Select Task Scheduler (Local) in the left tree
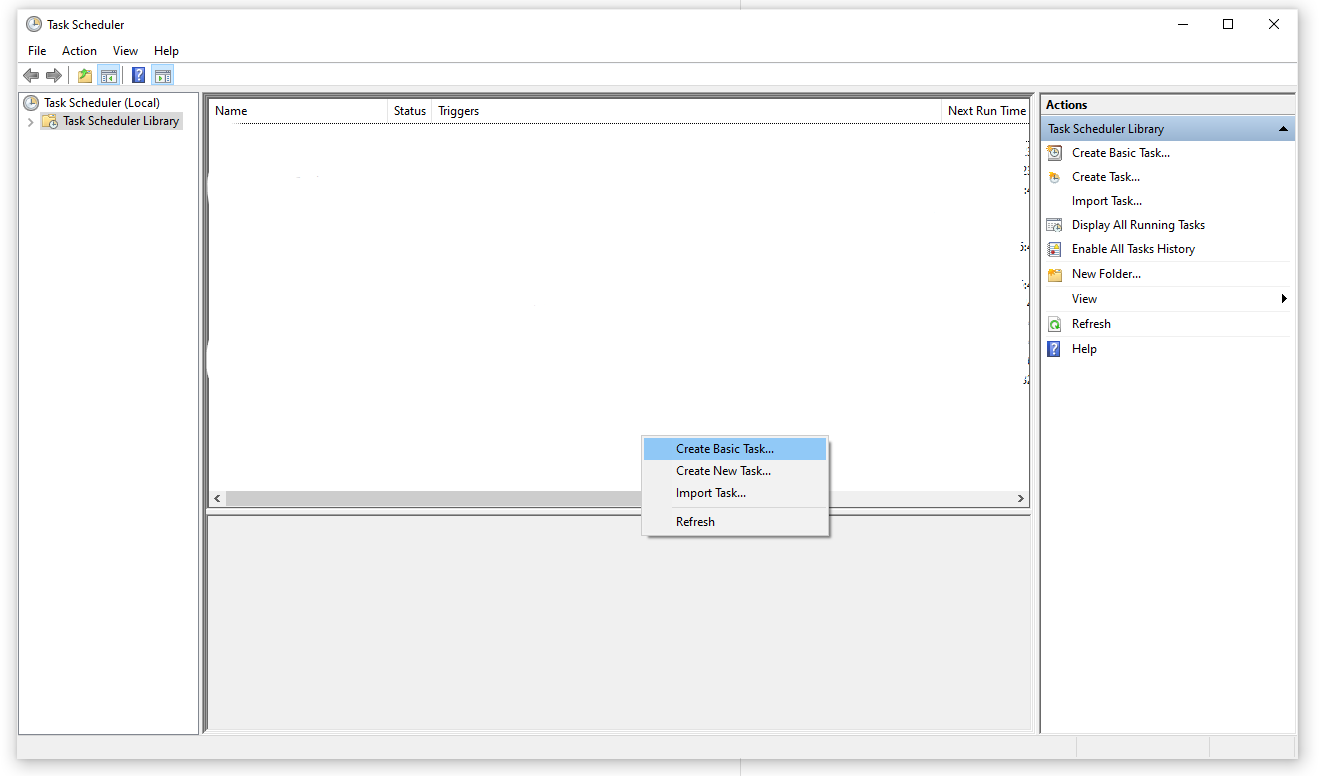Image resolution: width=1326 pixels, height=776 pixels. pos(100,102)
